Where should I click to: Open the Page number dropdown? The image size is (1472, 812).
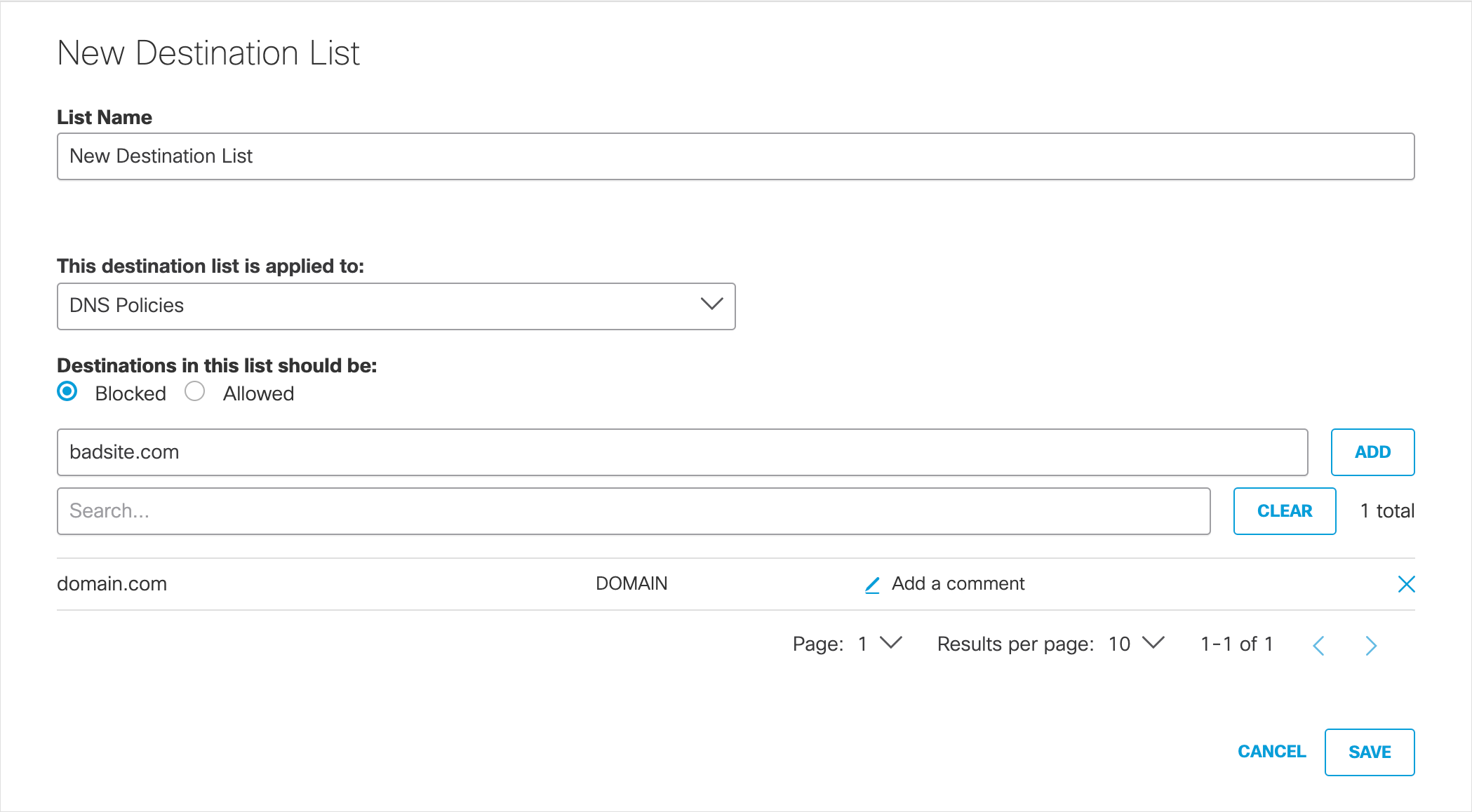(x=880, y=644)
